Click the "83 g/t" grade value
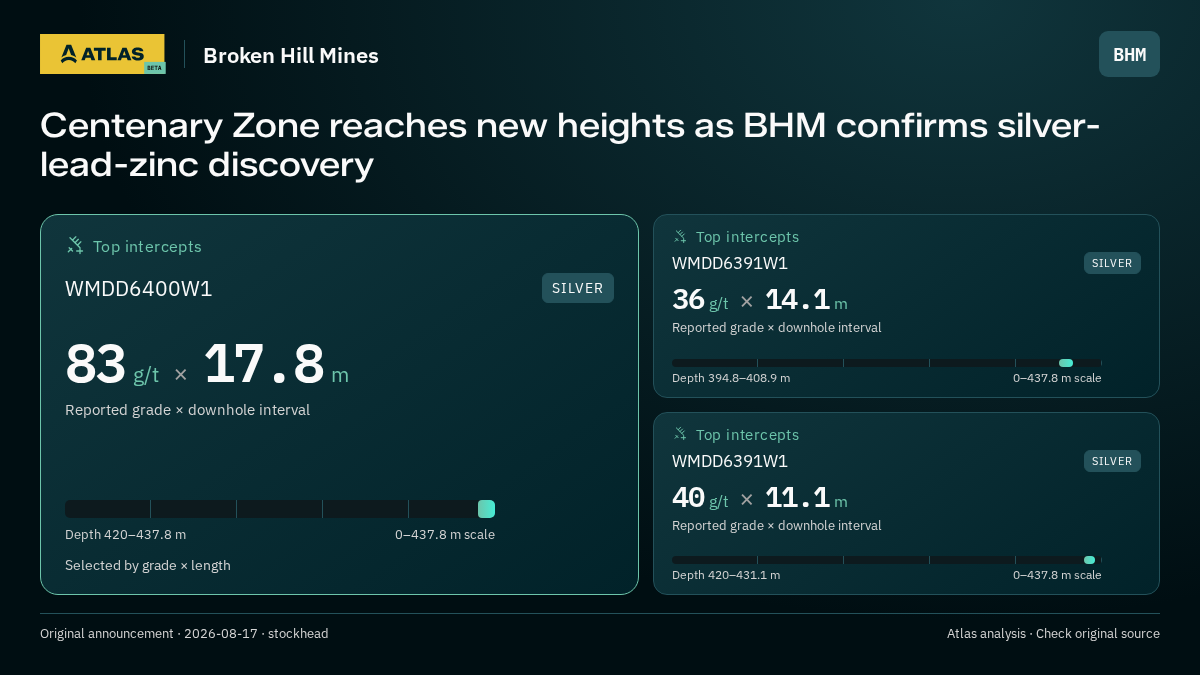 pyautogui.click(x=112, y=365)
